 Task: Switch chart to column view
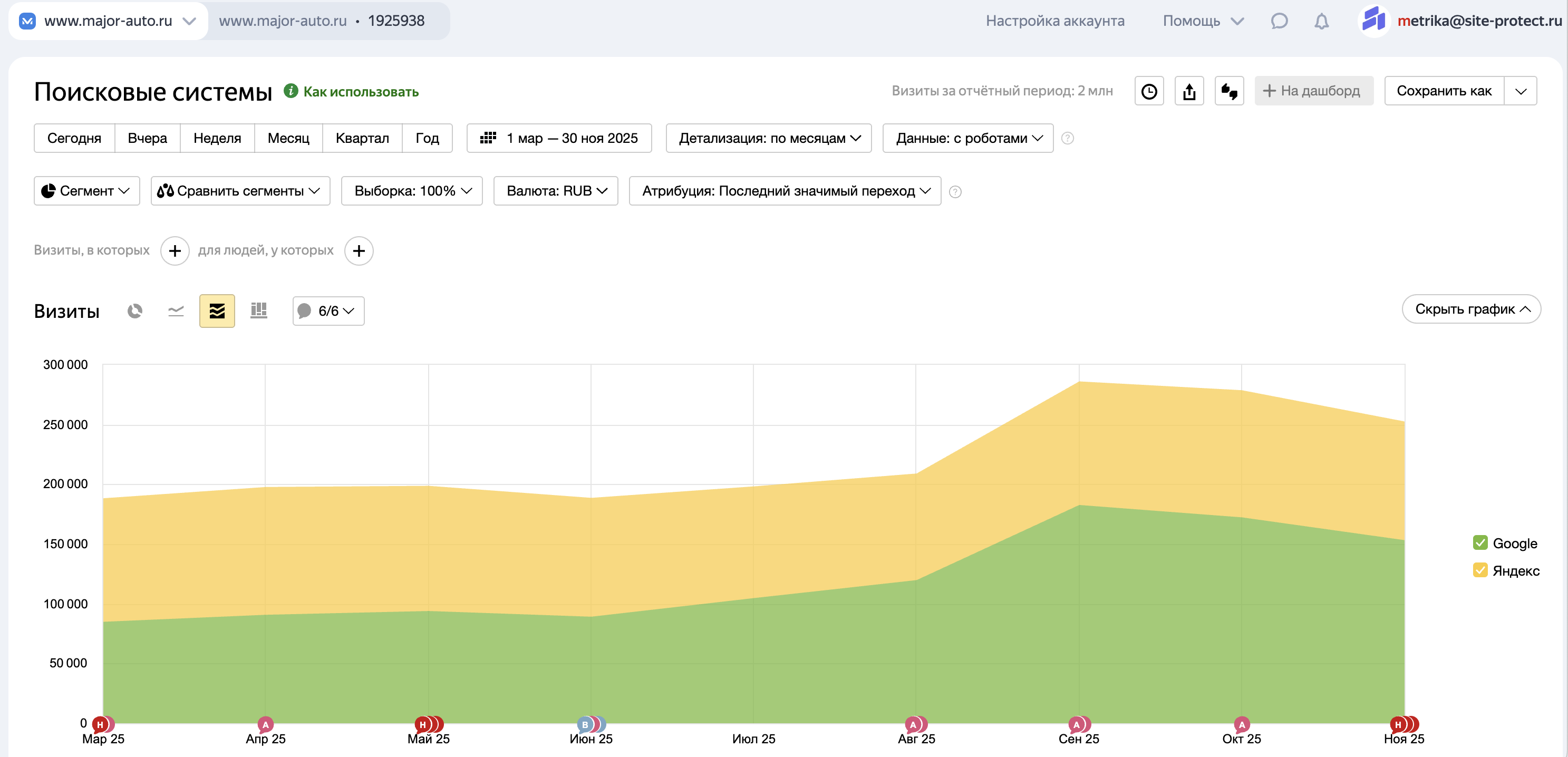click(259, 311)
